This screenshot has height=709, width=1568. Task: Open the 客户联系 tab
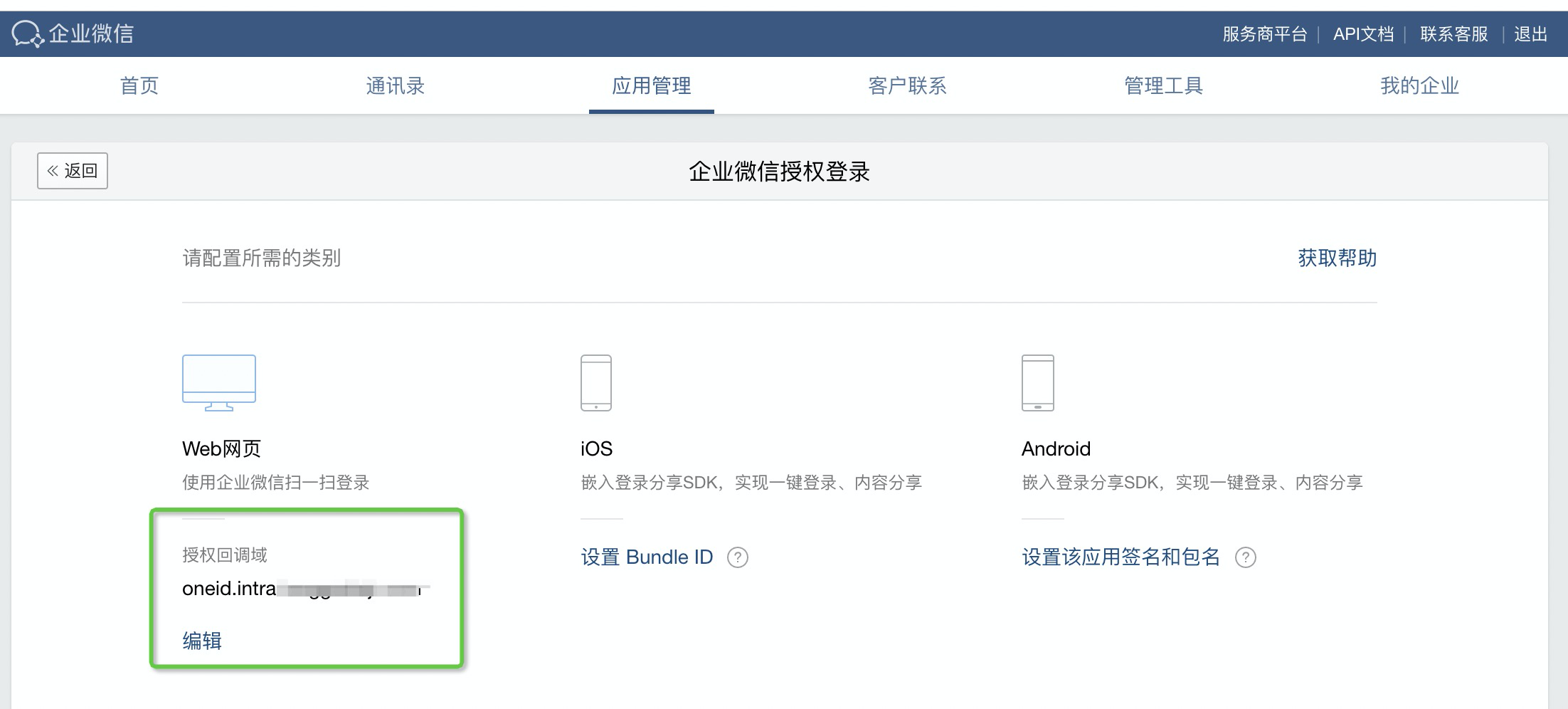tap(907, 85)
